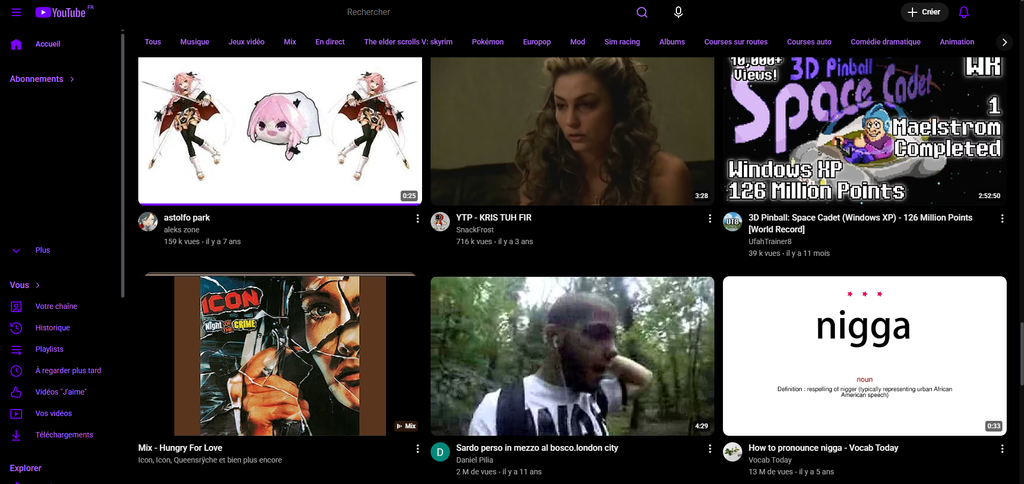Click the search magnifier icon
Viewport: 1024px width, 484px height.
642,12
